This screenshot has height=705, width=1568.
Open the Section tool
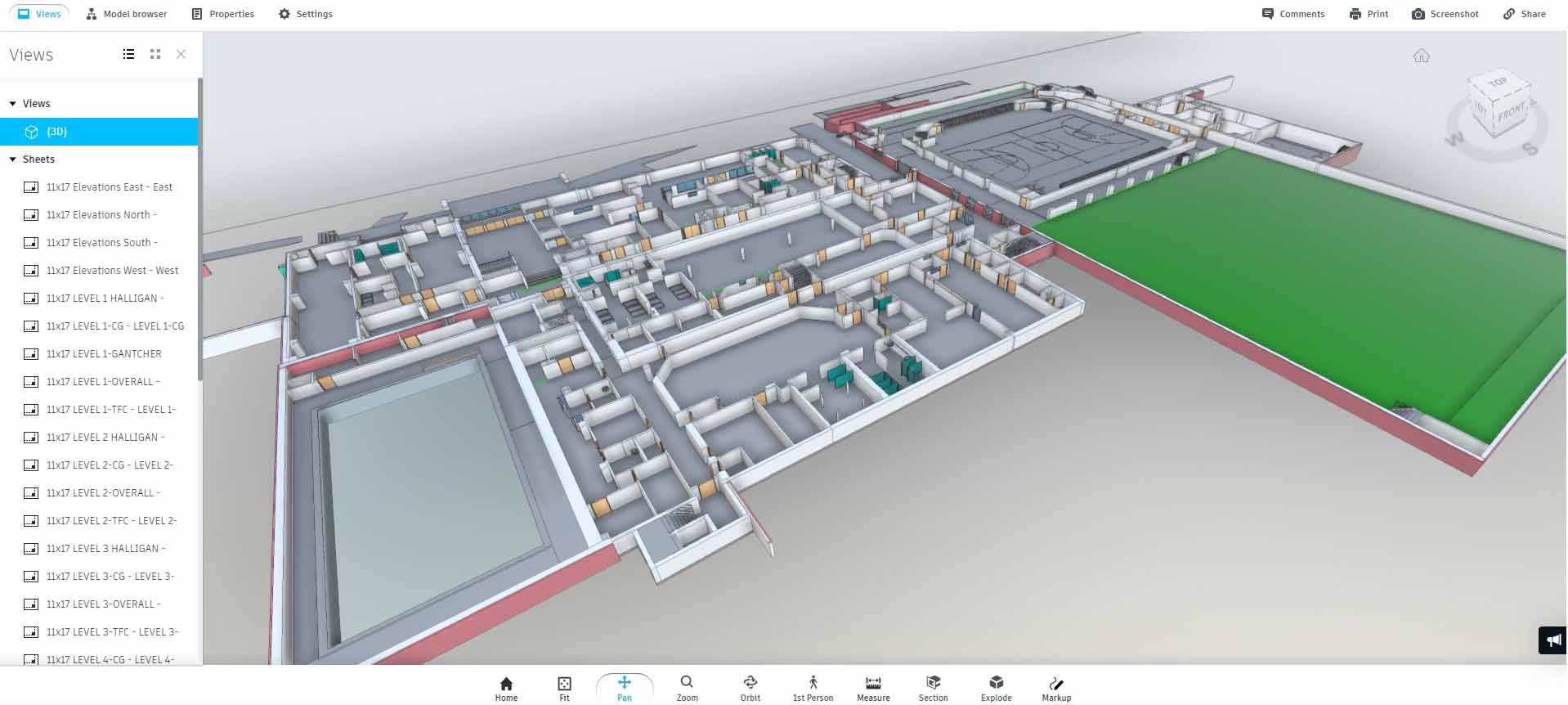[933, 688]
